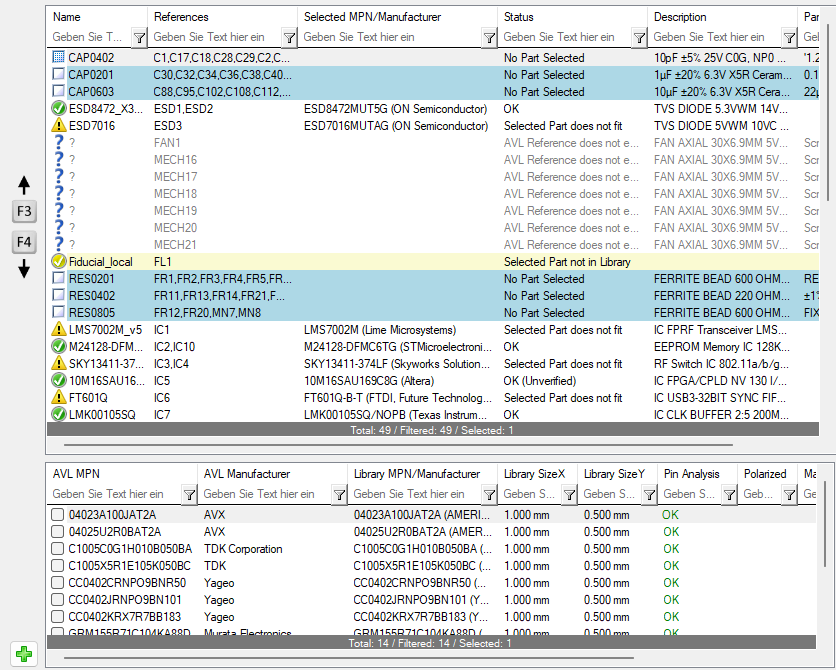Sort by the Name column header
836x670 pixels.
click(67, 17)
